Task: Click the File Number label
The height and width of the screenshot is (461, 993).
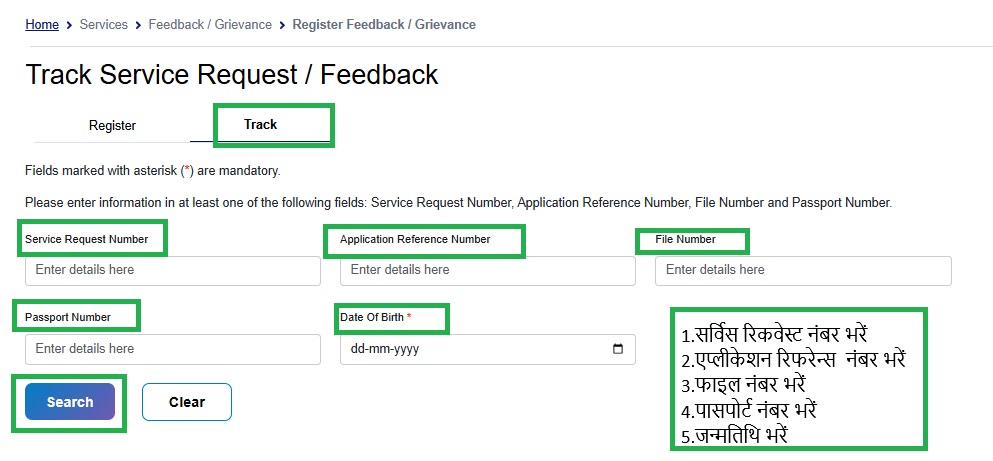Action: [x=686, y=240]
